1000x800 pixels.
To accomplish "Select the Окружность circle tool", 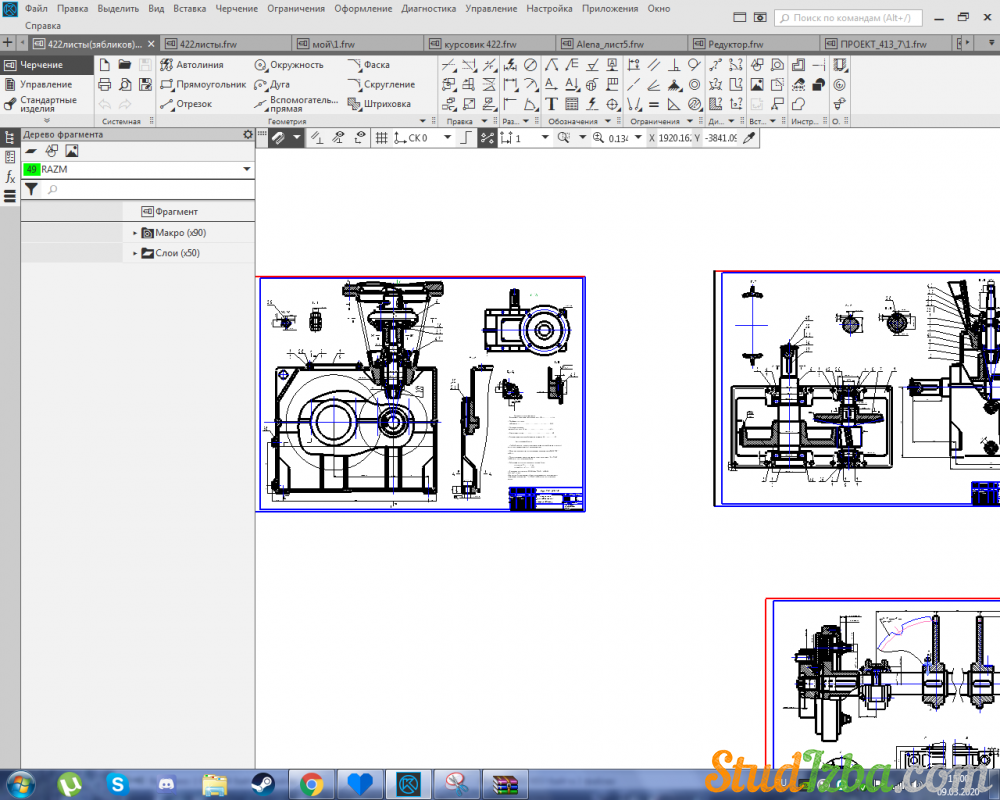I will pos(289,65).
